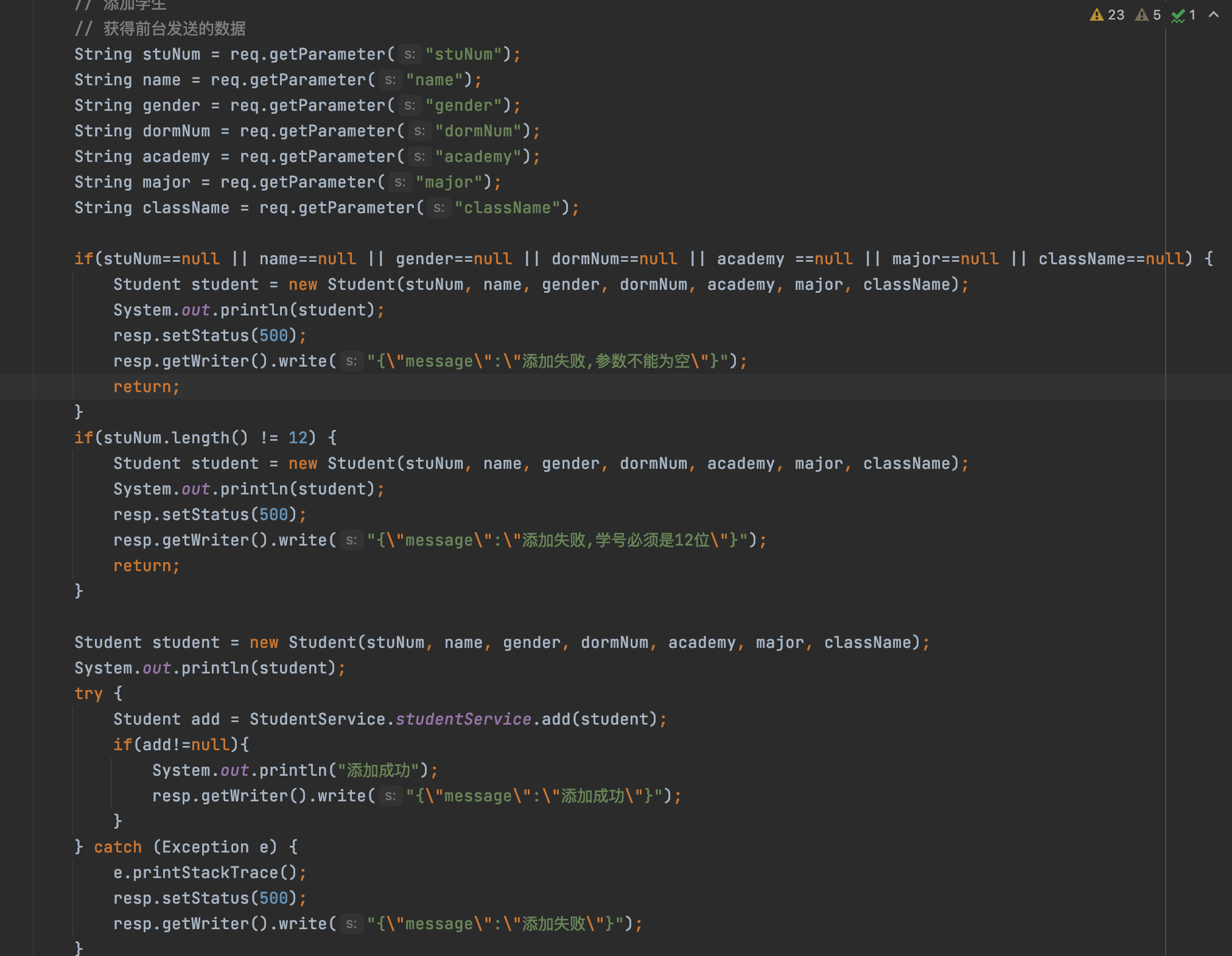Click the s: hint before the 学号必须是12位 message

point(351,540)
